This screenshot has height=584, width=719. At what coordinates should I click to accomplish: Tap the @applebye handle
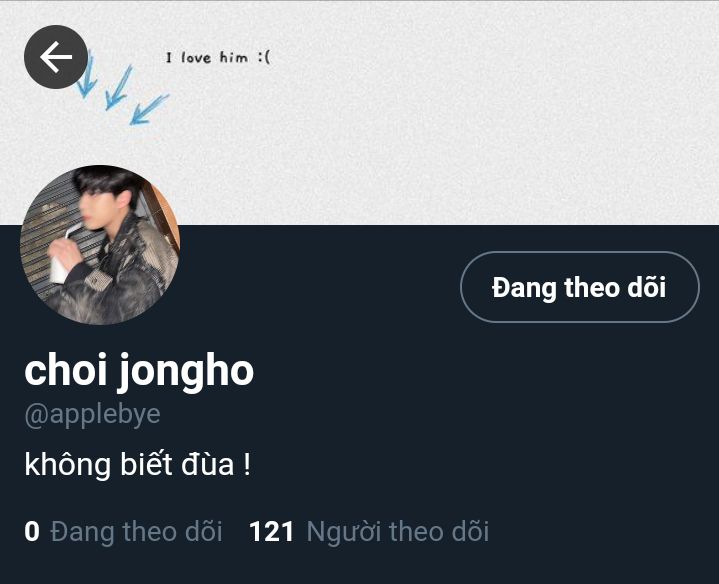pos(93,415)
